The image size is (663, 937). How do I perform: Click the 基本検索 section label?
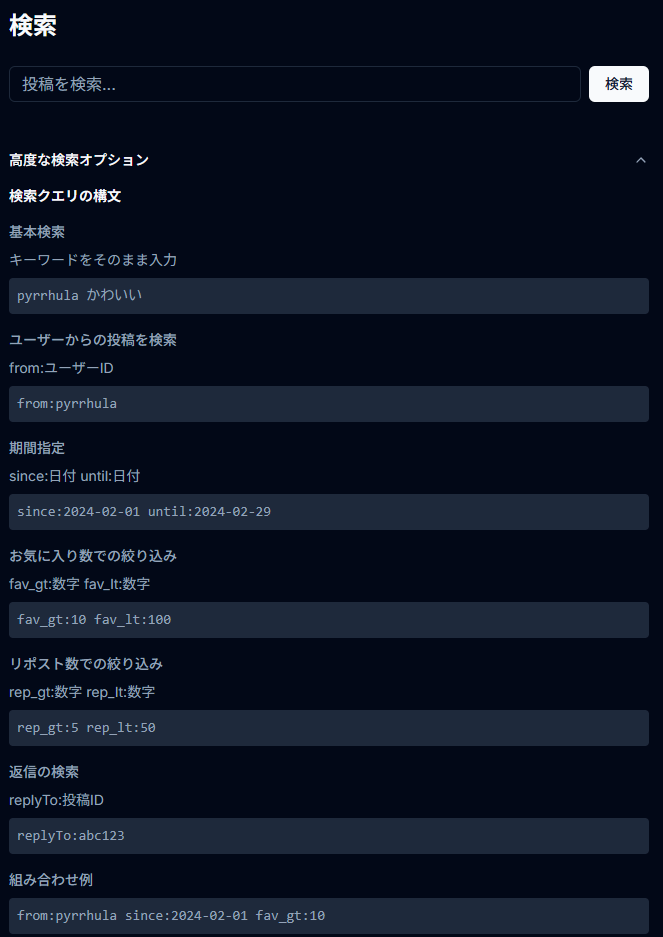coord(36,232)
